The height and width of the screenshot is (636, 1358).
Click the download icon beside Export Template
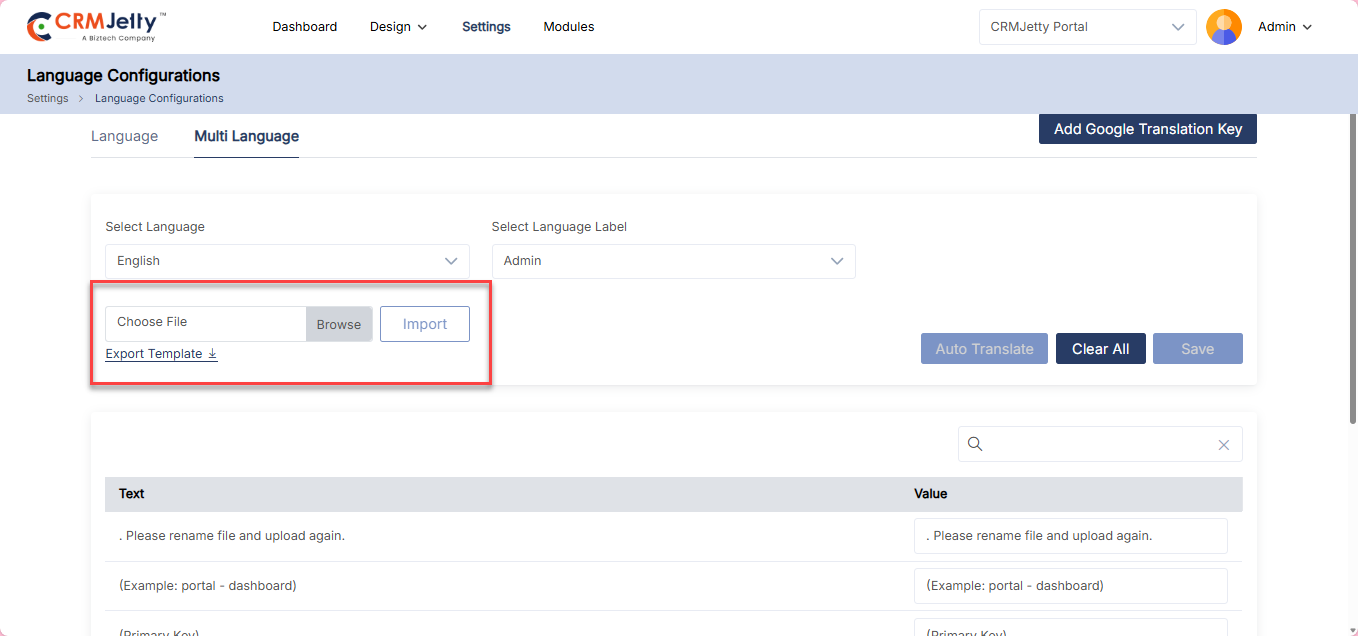pyautogui.click(x=212, y=354)
